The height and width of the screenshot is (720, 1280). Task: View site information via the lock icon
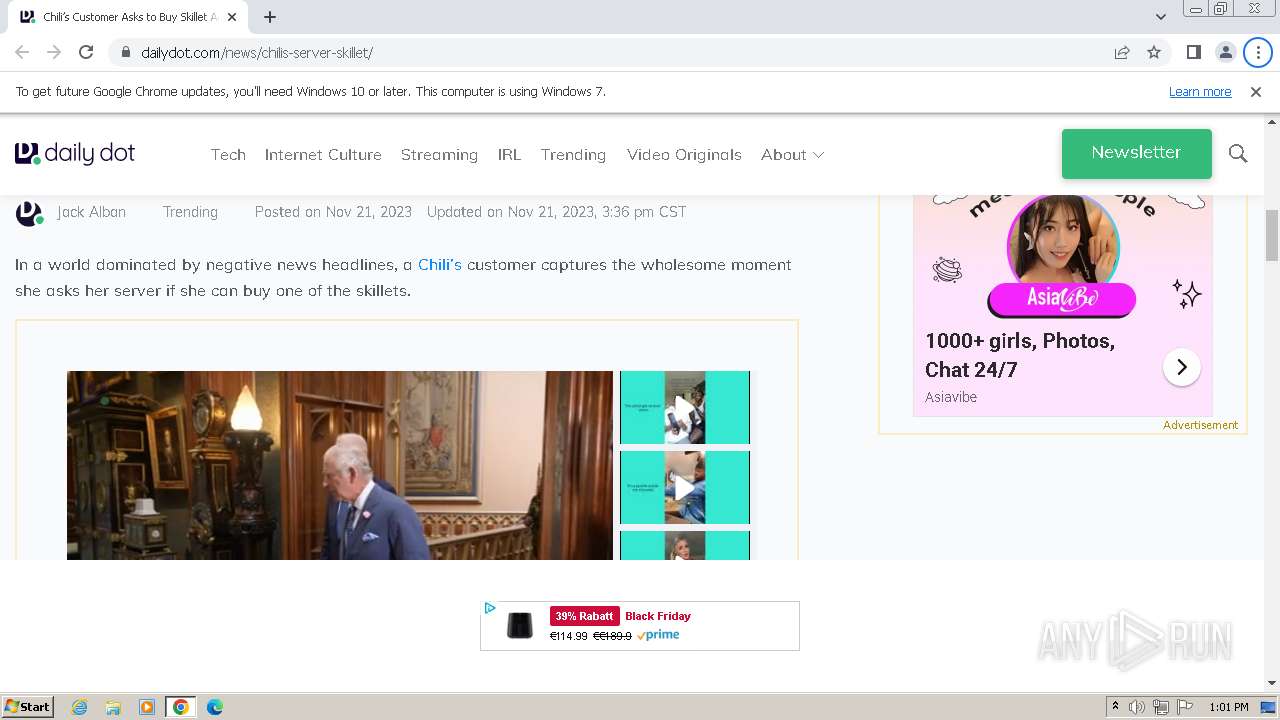coord(125,52)
